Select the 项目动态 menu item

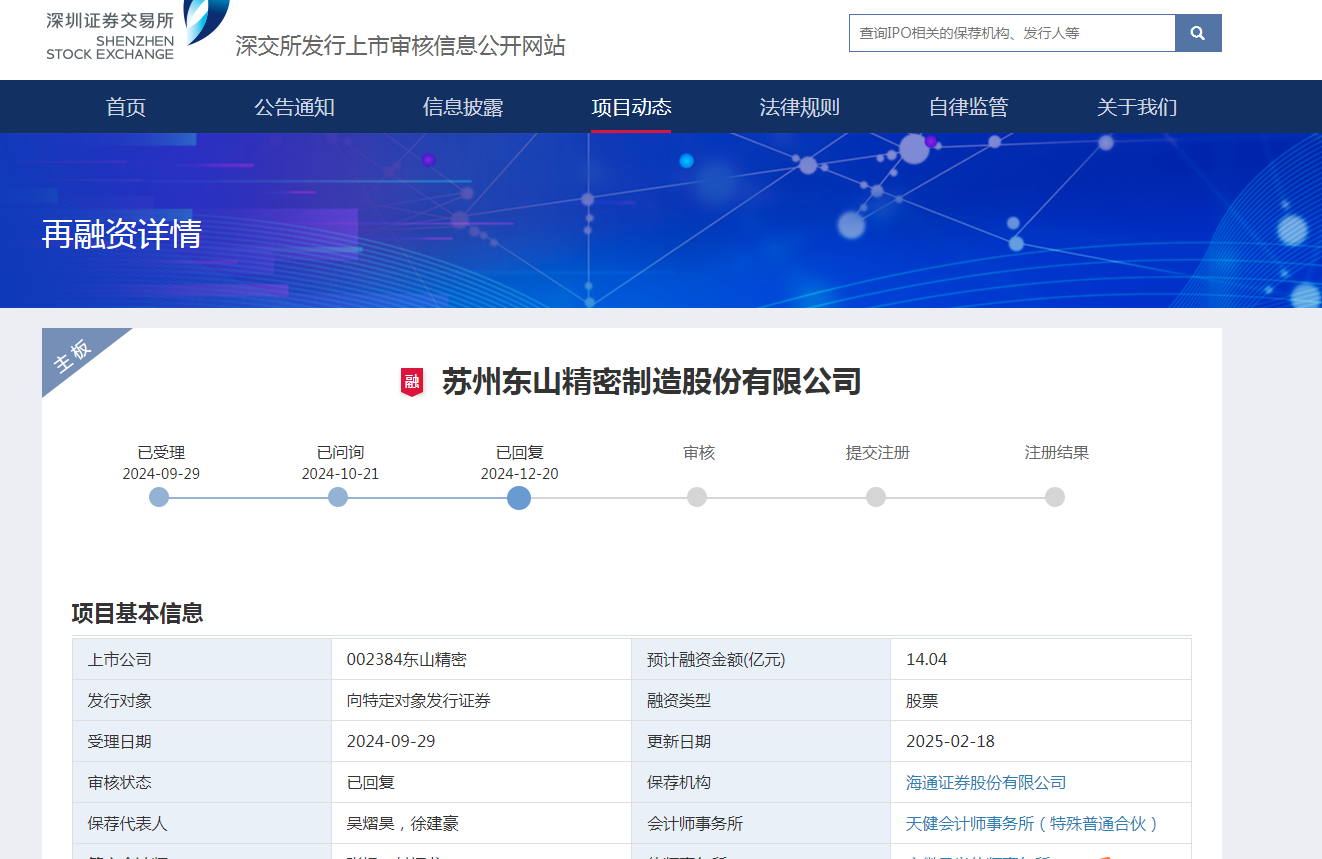pos(631,107)
